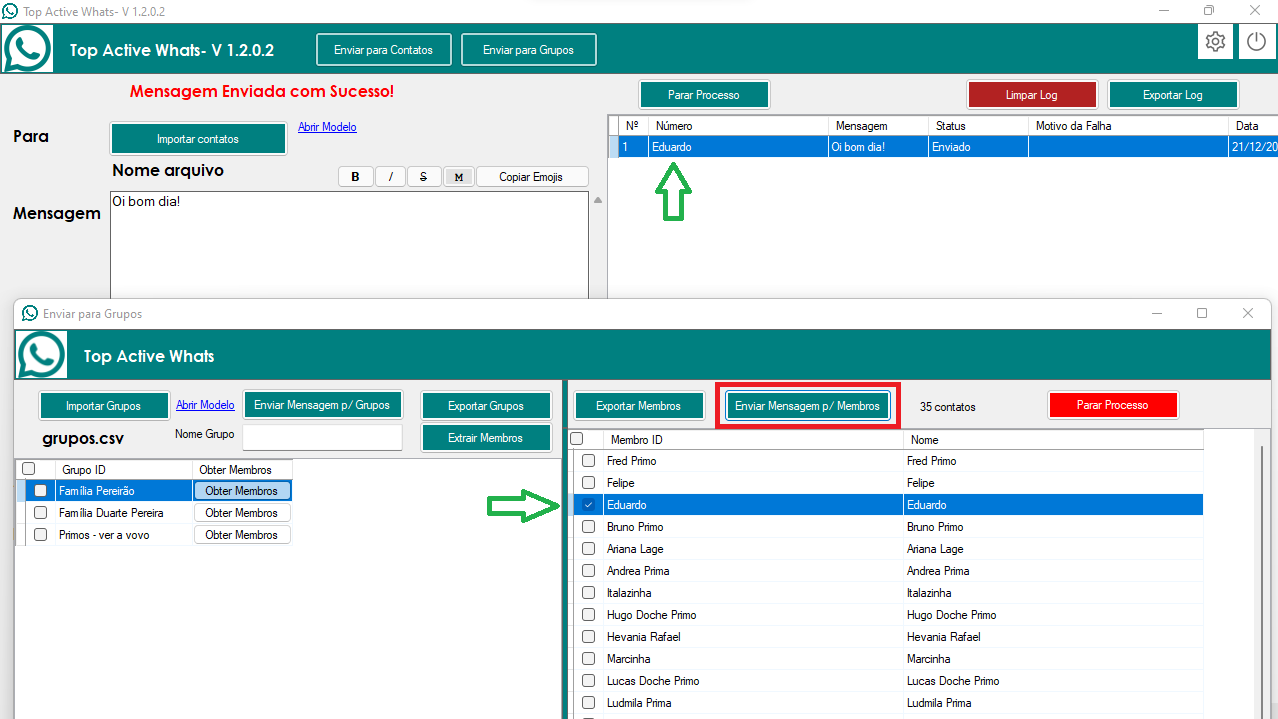Image resolution: width=1278 pixels, height=719 pixels.
Task: Apply monospace with M button
Action: [x=458, y=177]
